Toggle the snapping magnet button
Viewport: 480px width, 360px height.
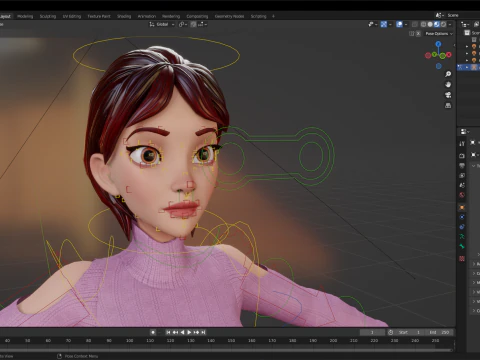click(193, 24)
